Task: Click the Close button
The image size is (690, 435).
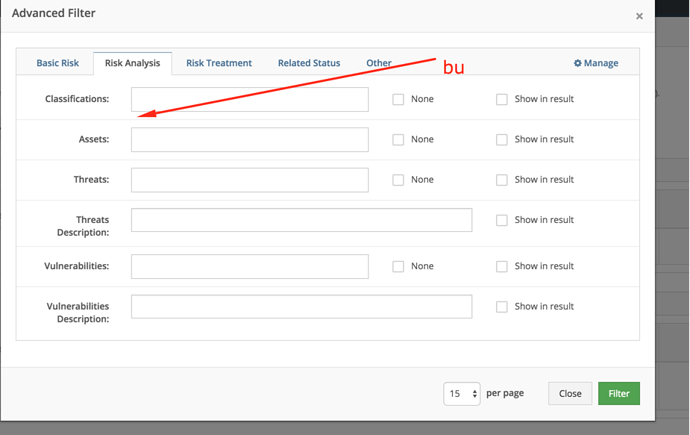Action: coord(570,394)
